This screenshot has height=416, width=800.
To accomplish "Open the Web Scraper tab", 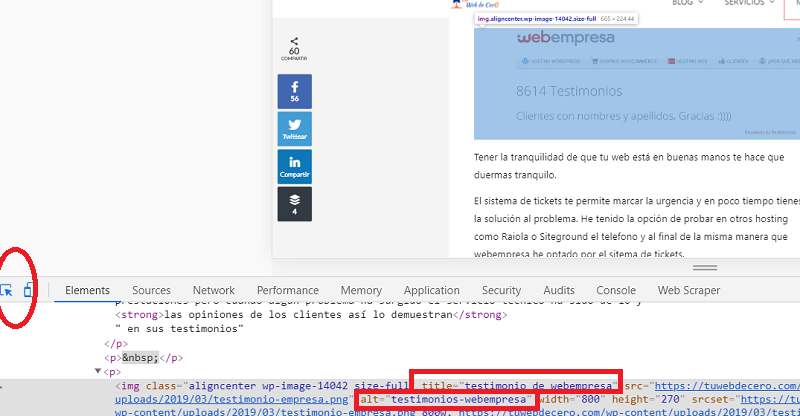I will click(x=688, y=290).
